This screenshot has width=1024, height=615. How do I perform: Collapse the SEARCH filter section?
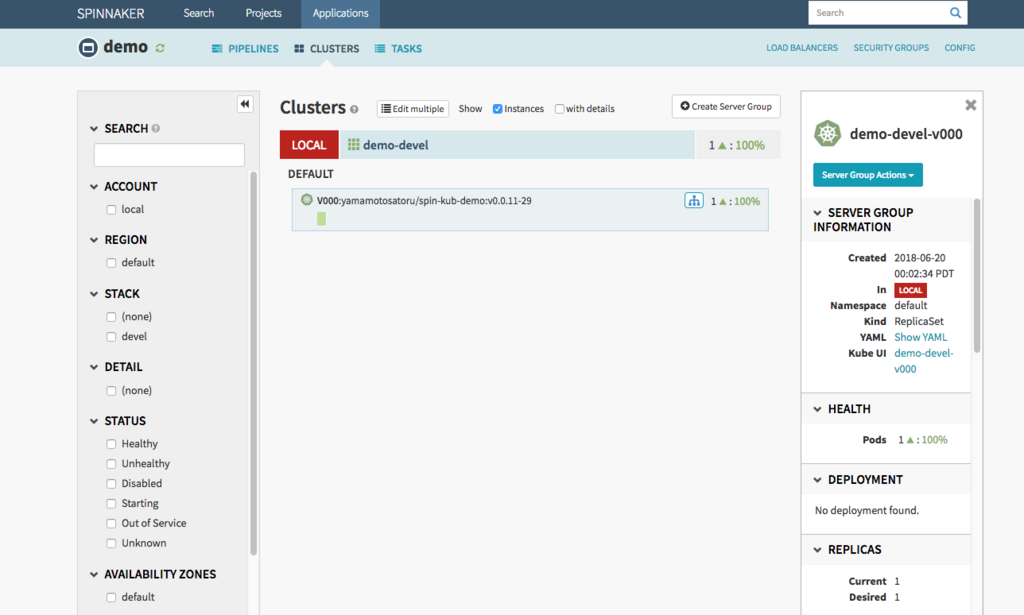[94, 129]
